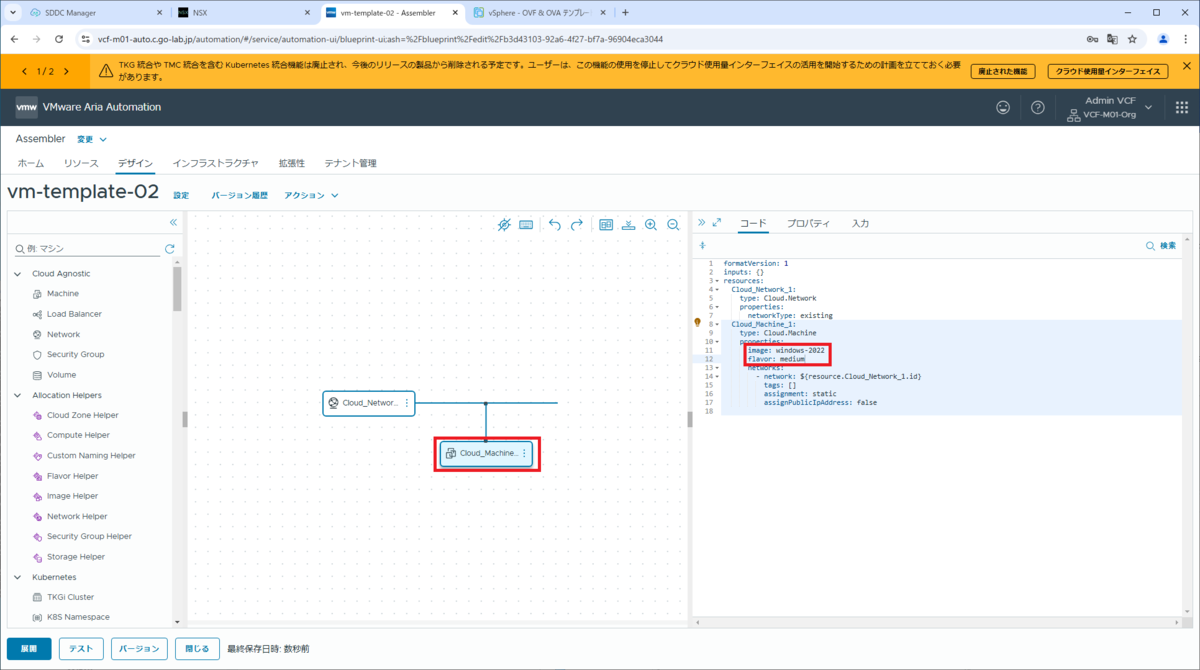Screen dimensions: 1200x670
Task: Open the browser password key icon
Action: 1092,39
